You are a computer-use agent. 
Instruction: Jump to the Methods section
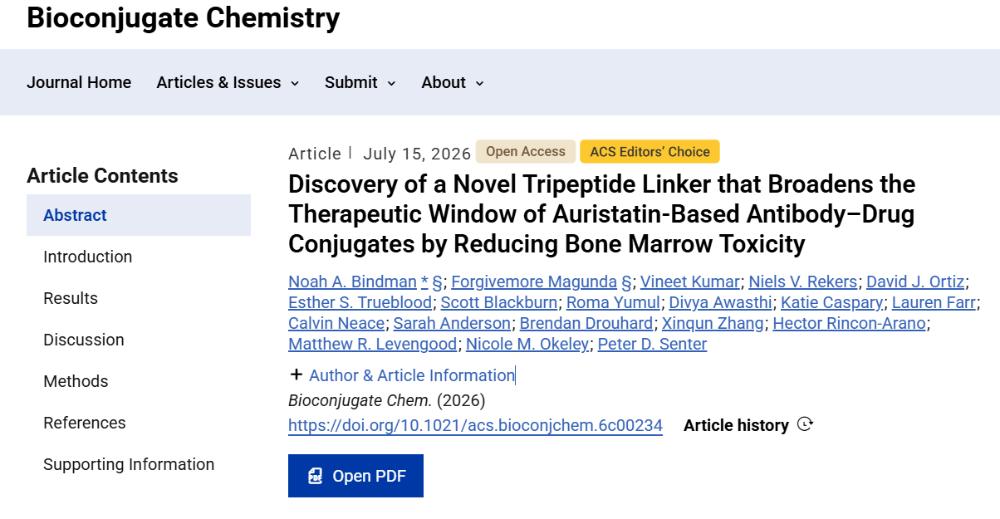75,381
